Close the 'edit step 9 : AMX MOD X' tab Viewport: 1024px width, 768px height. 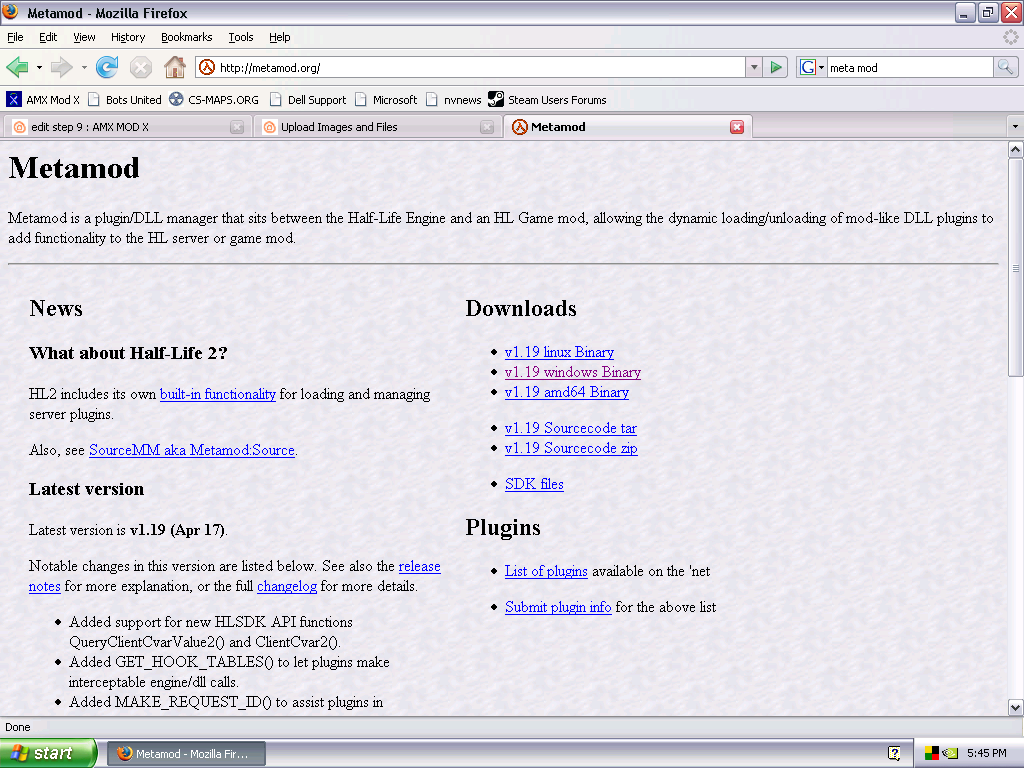[237, 127]
